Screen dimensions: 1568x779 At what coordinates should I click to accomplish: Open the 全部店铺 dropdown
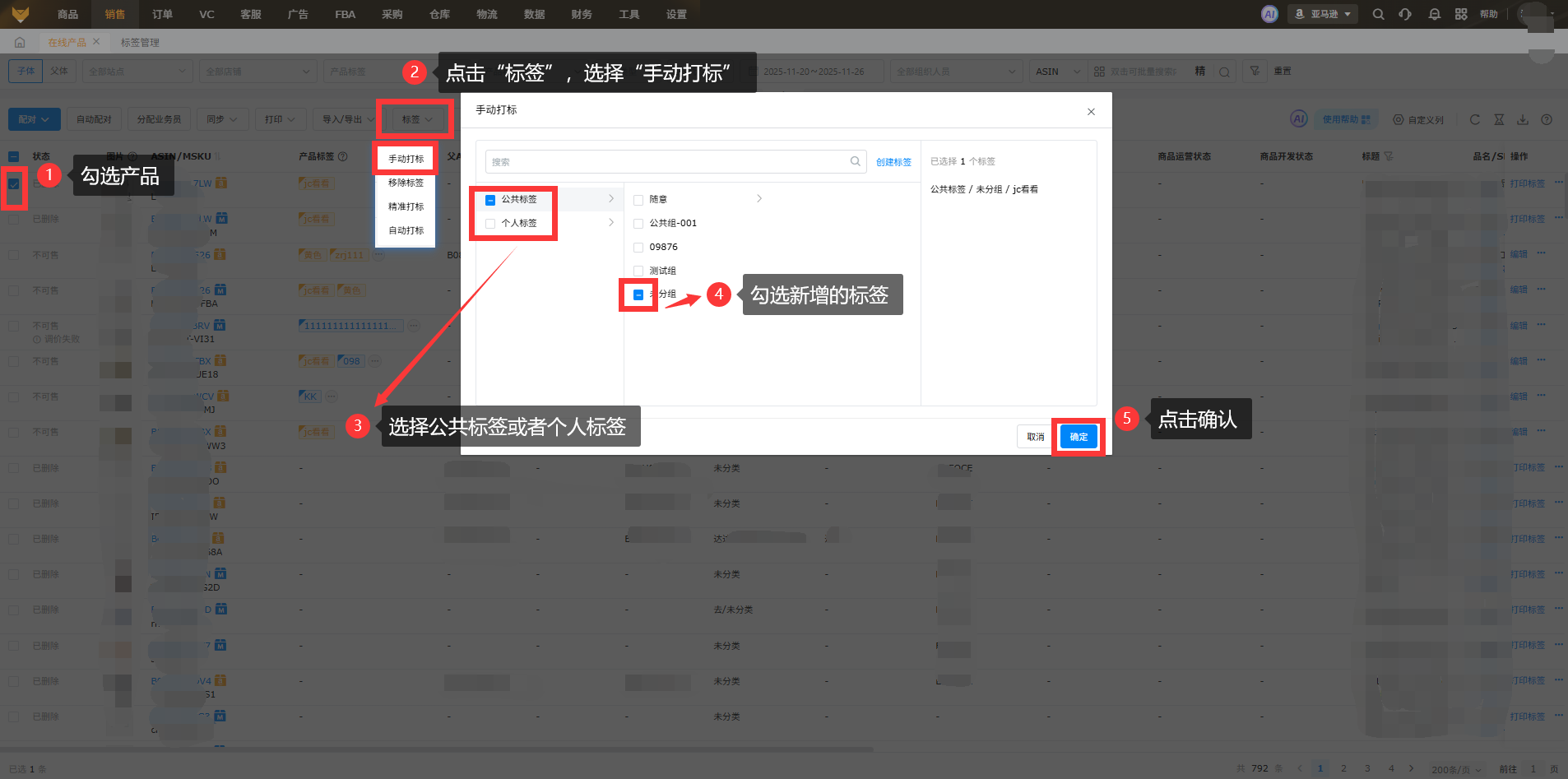(257, 72)
